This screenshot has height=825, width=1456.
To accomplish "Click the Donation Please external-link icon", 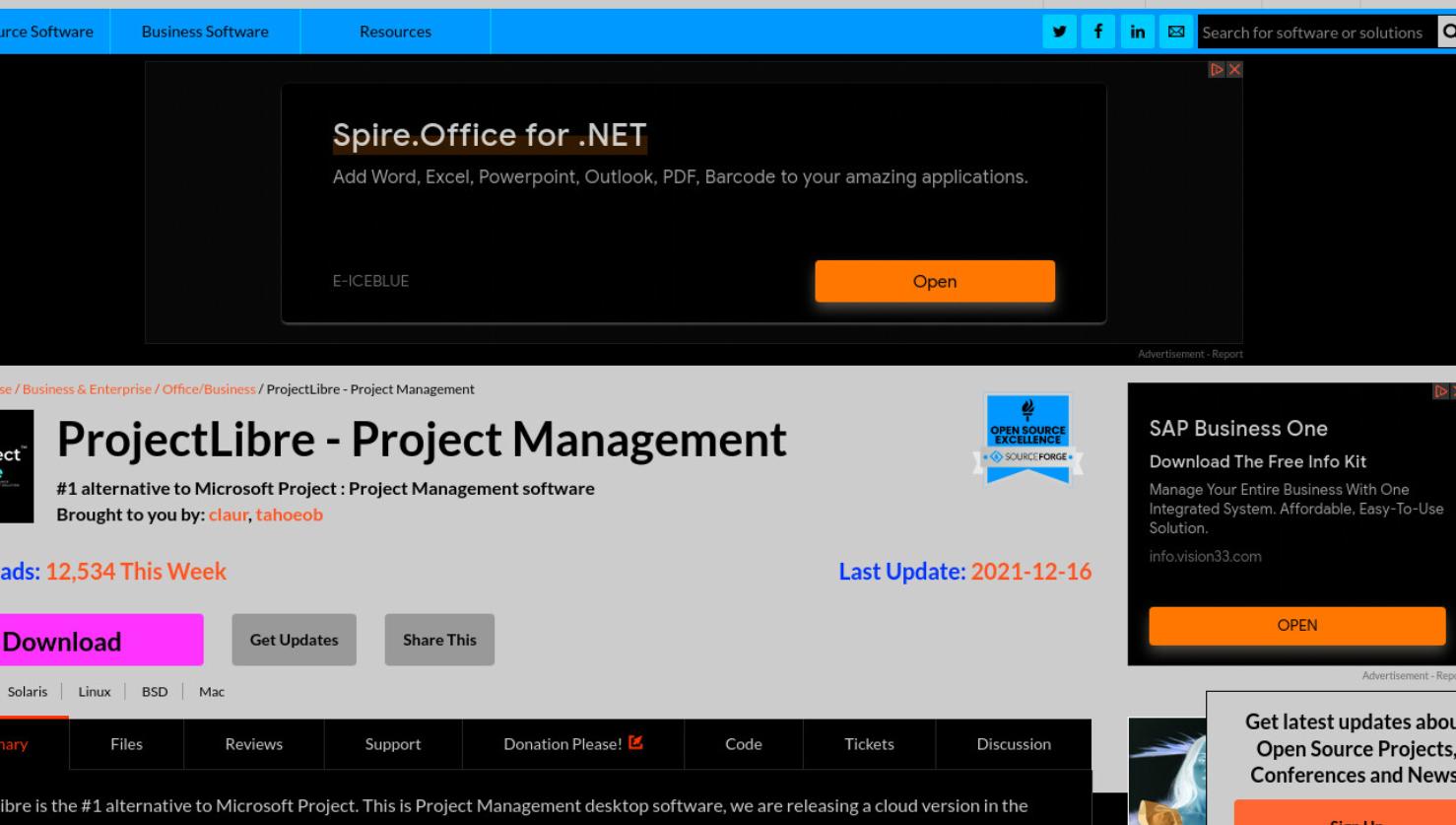I will tap(635, 743).
